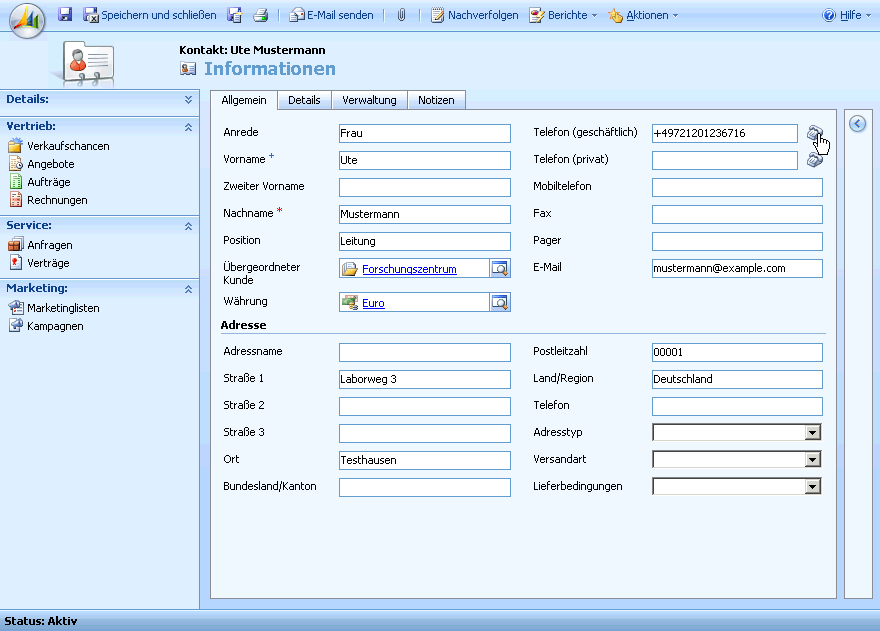This screenshot has width=880, height=631.
Task: Click the contact card image
Action: pyautogui.click(x=88, y=63)
